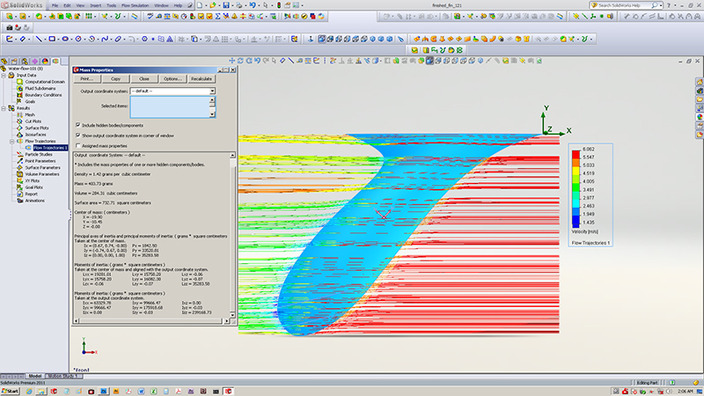Screen dimensions: 704x396
Task: Click the SolidWorks Help search magnifier icon
Action: (654, 5)
